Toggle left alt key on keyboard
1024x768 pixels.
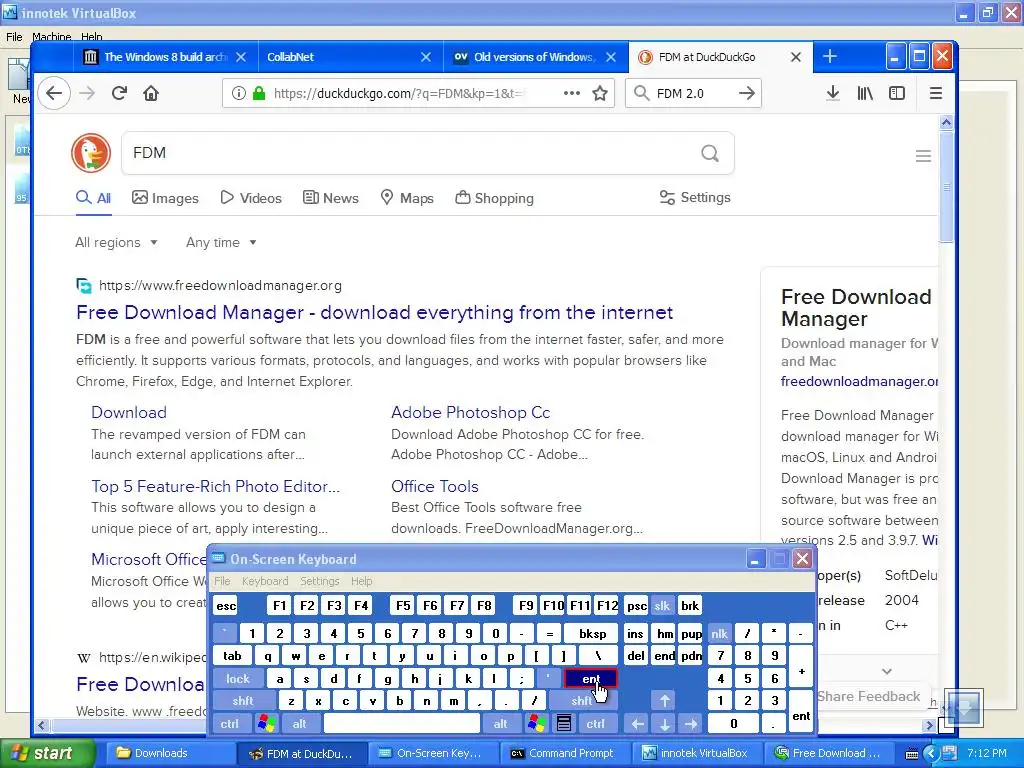(300, 724)
